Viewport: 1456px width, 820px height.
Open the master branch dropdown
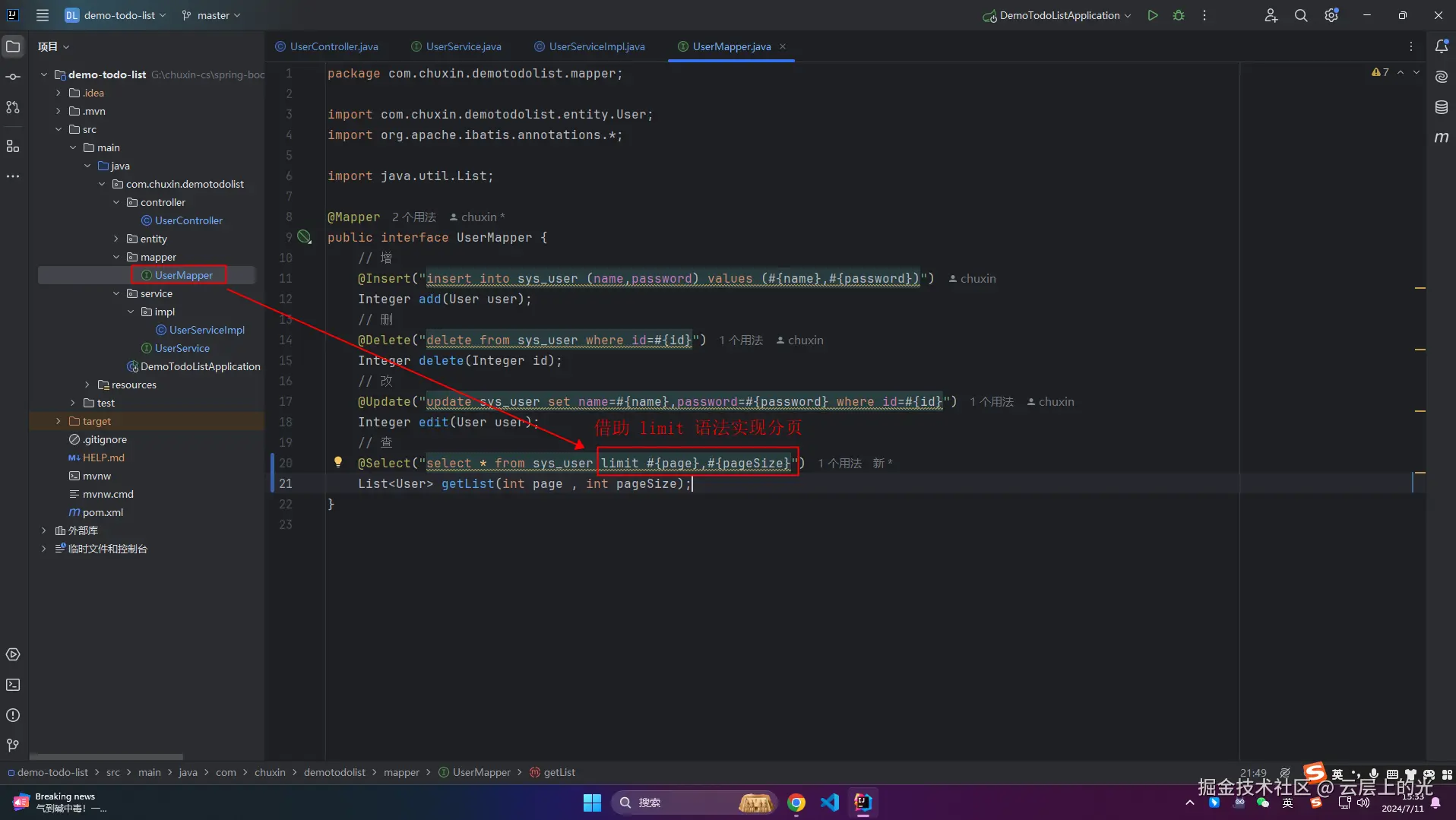tap(211, 15)
